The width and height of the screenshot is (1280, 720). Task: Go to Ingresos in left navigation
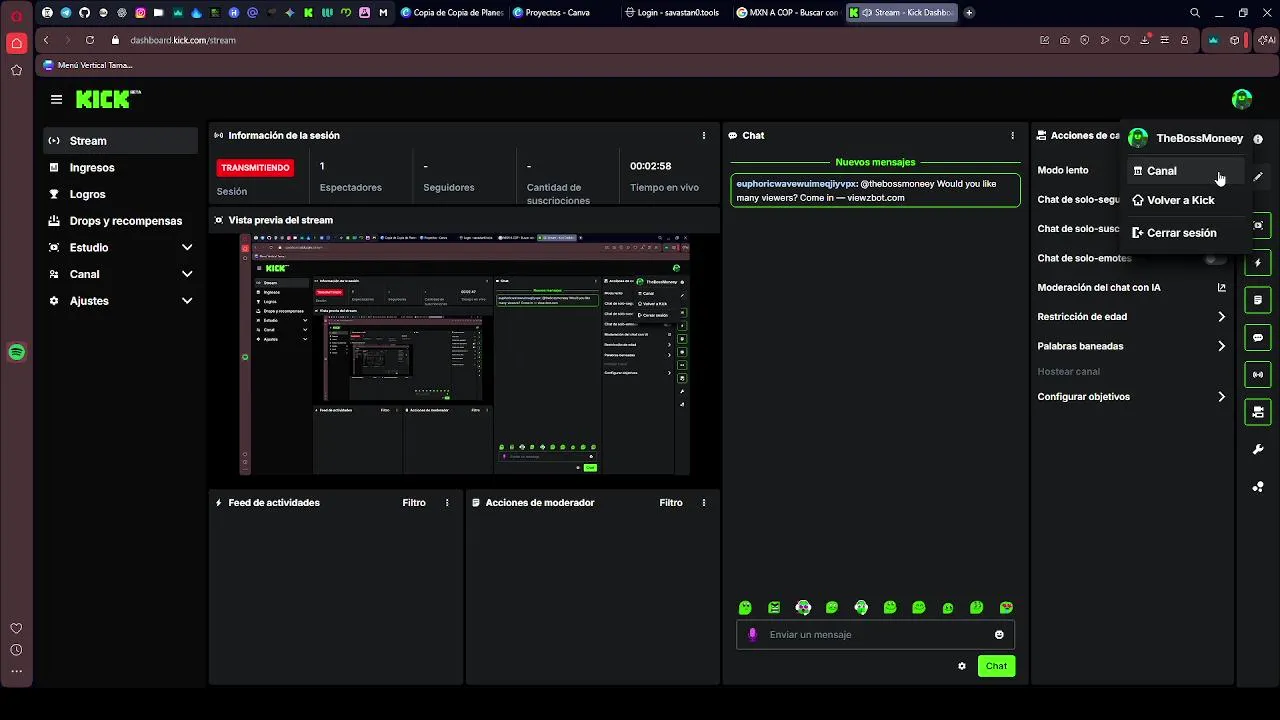point(120,168)
